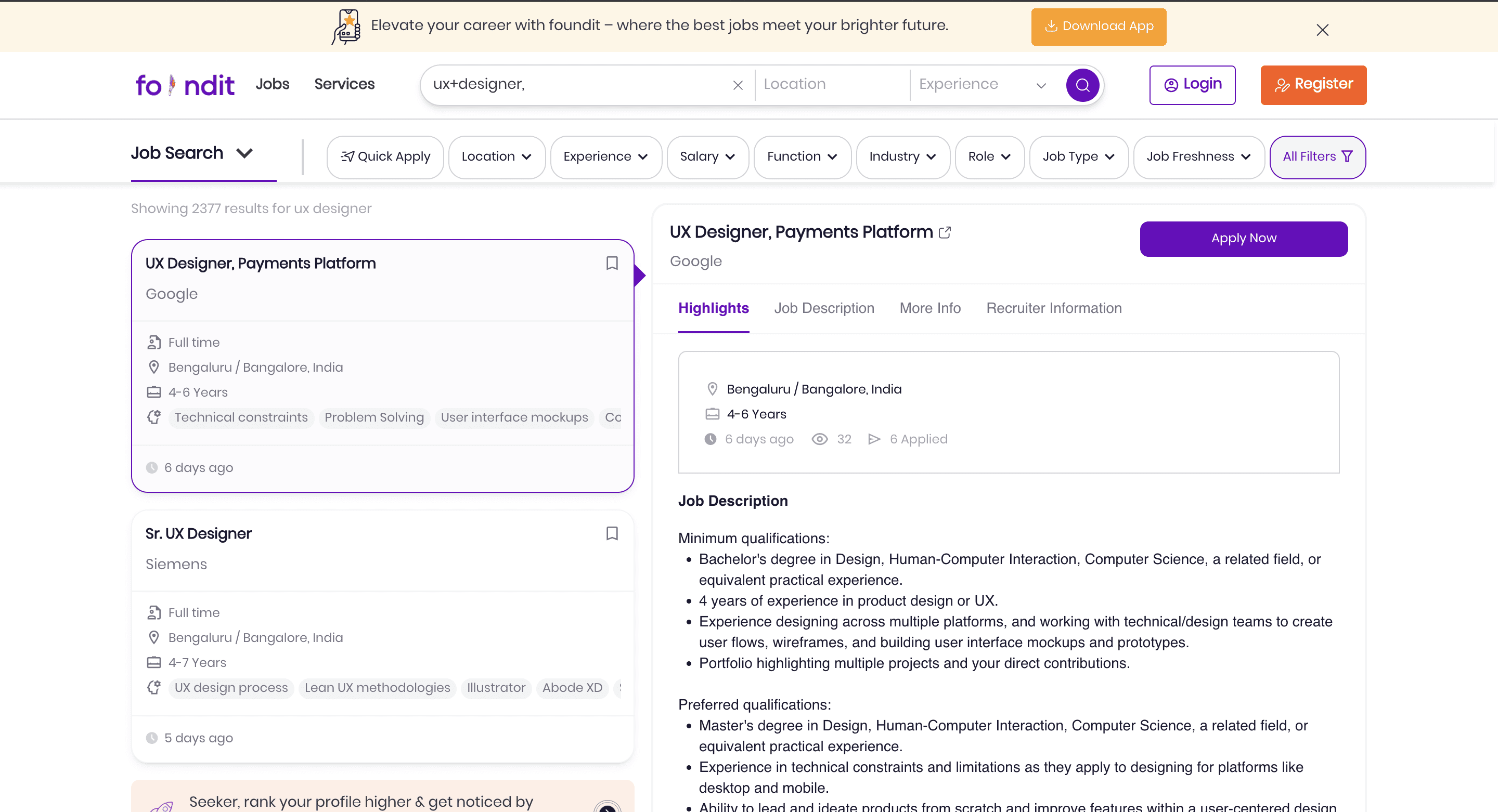Click the Register button

(1313, 85)
